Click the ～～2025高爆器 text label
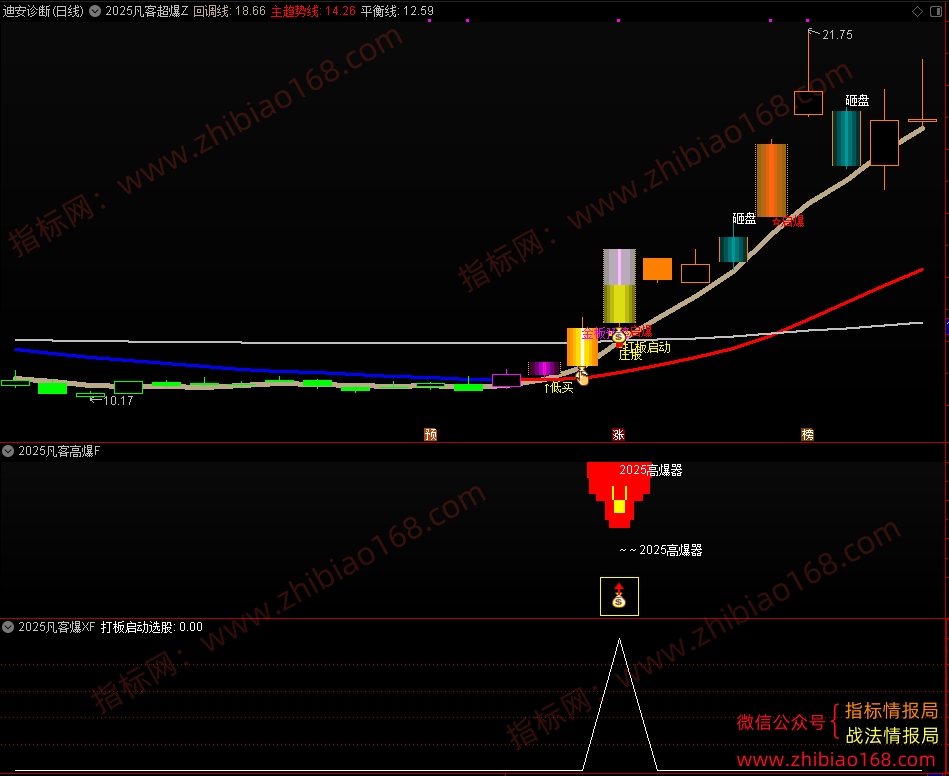This screenshot has width=949, height=776. point(660,550)
